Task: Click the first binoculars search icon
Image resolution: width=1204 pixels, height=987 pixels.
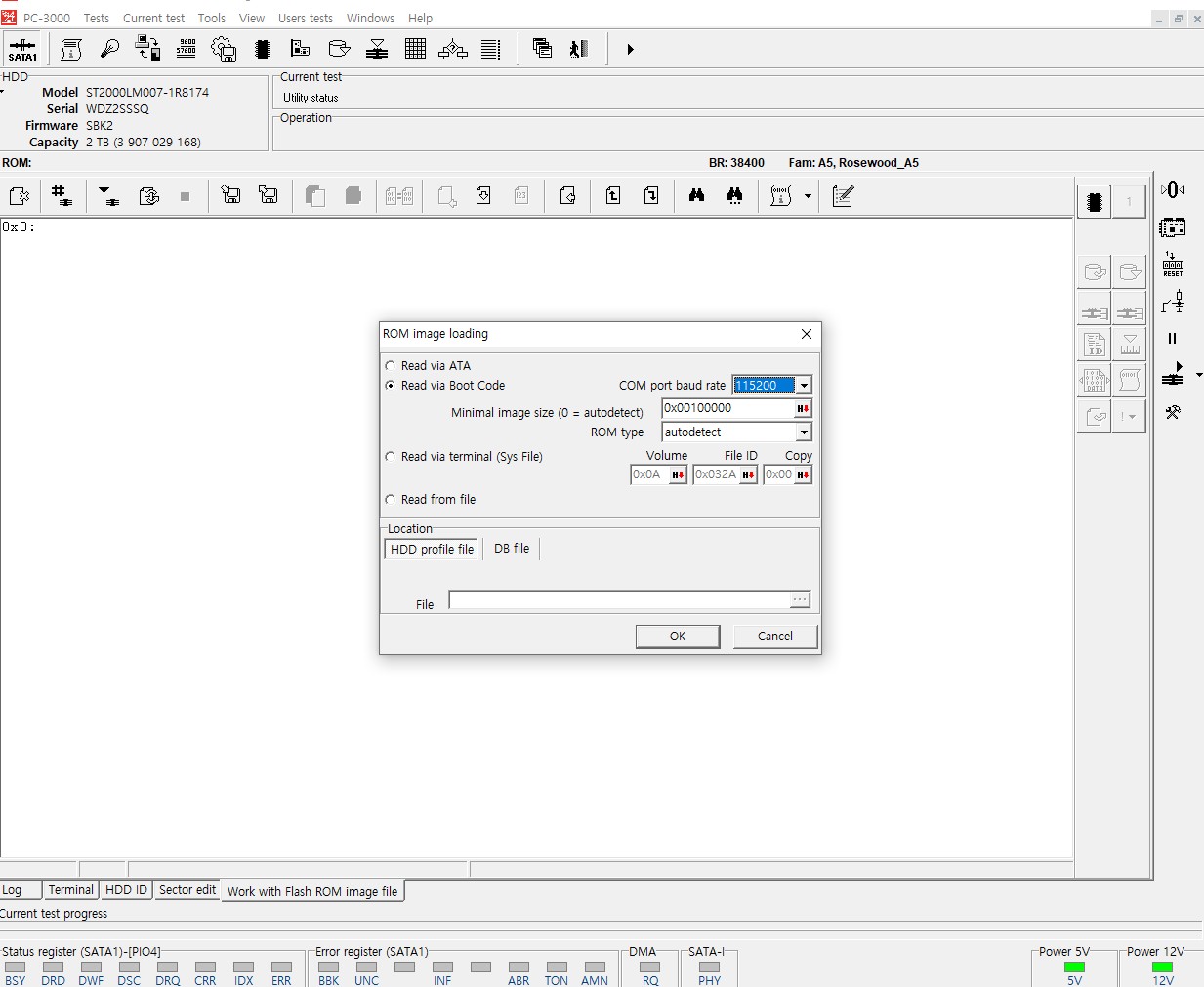Action: pyautogui.click(x=696, y=196)
